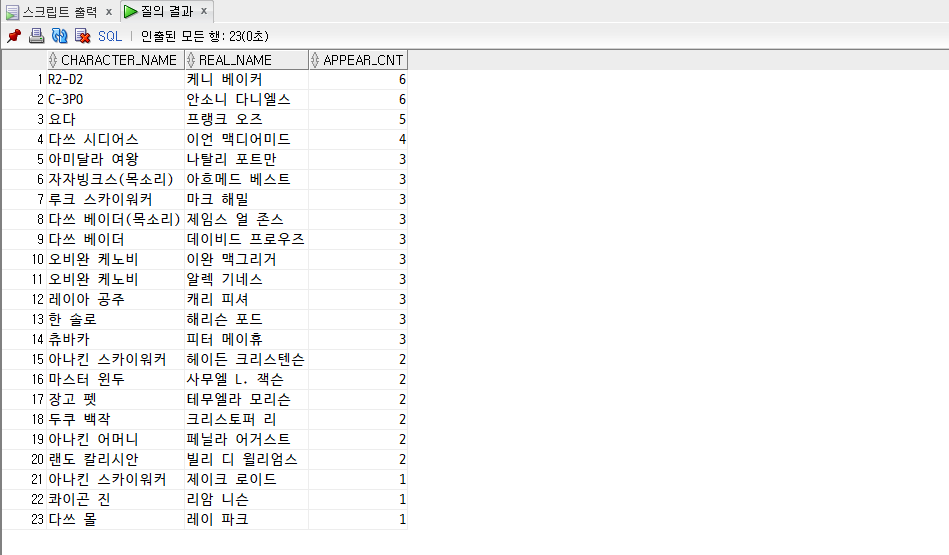Select the 루크 스카이워커 cell
Image resolution: width=949 pixels, height=555 pixels.
(116, 199)
